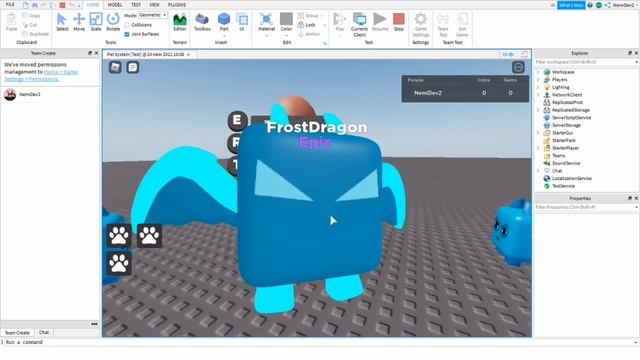Click the bottom paw pet icon
640x360 pixels.
[119, 263]
